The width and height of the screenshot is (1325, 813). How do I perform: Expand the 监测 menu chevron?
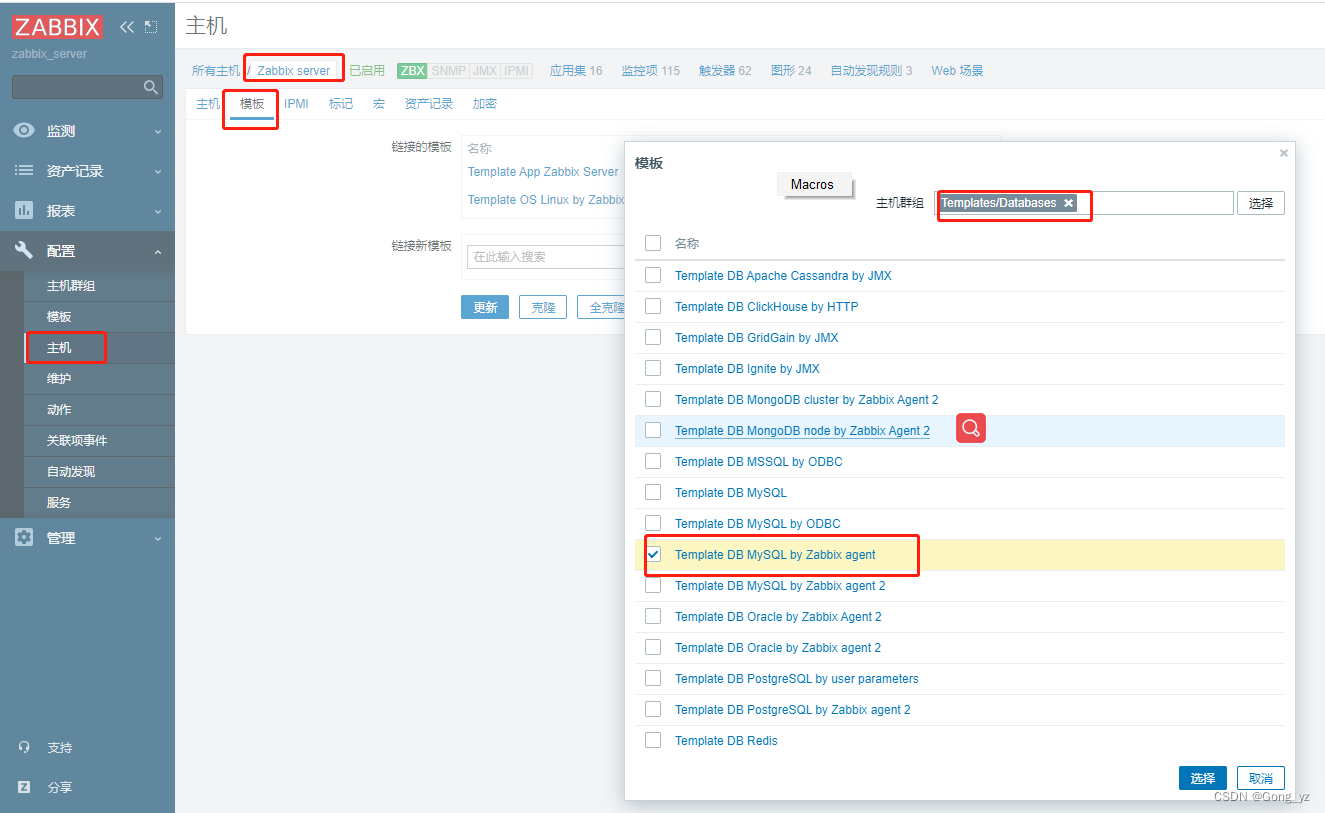(157, 132)
